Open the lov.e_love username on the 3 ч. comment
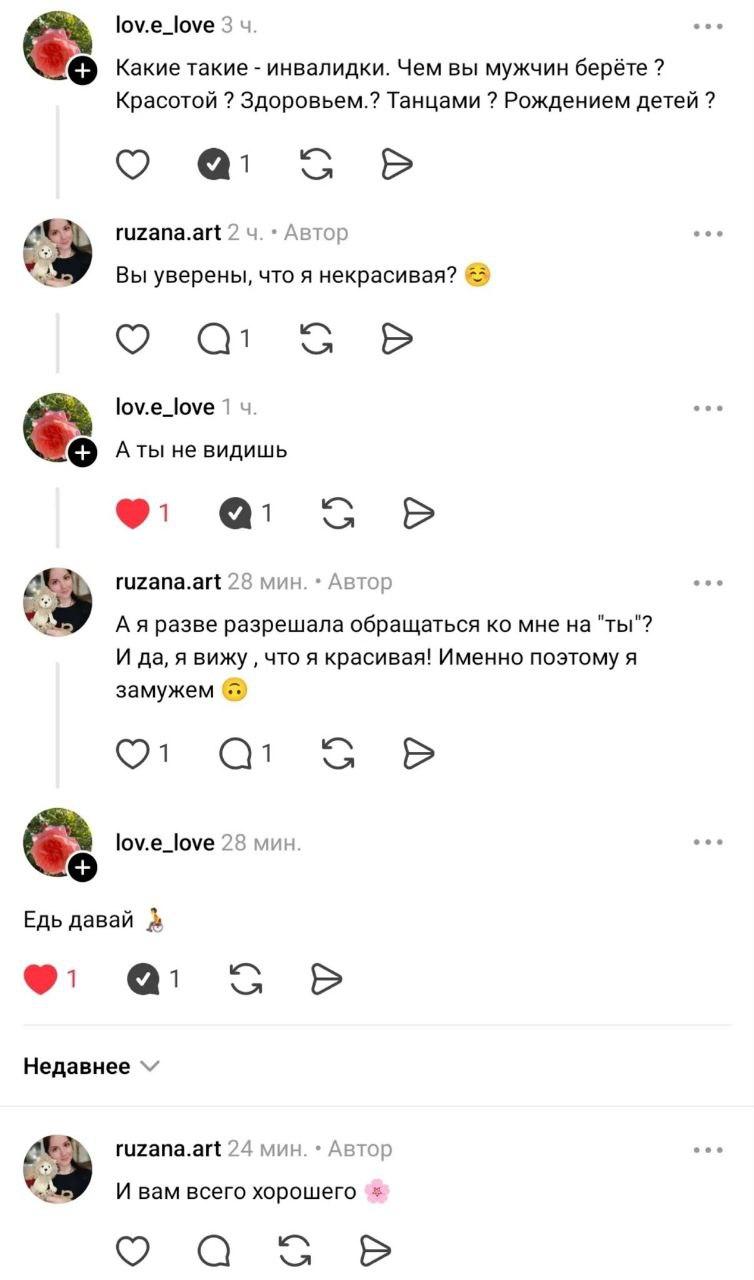The width and height of the screenshot is (754, 1280). 165,25
